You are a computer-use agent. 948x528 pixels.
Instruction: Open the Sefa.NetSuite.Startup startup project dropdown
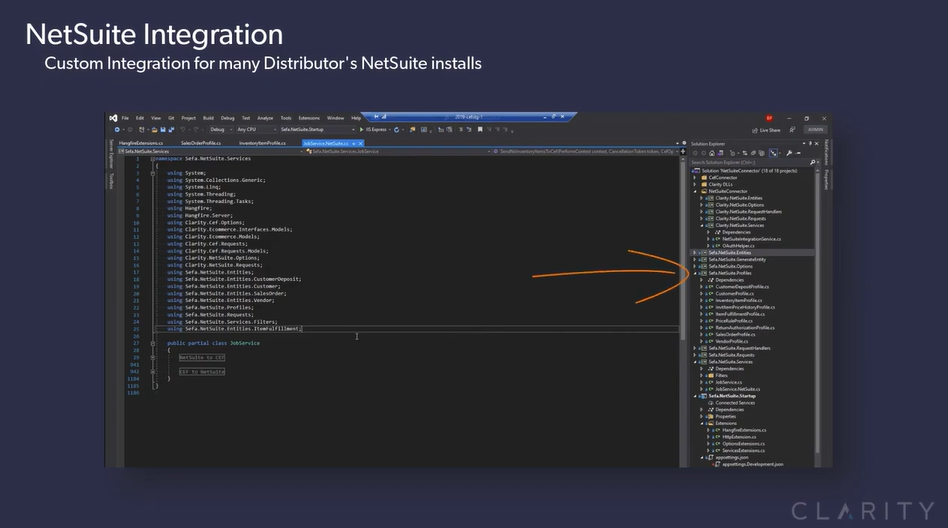click(x=317, y=129)
